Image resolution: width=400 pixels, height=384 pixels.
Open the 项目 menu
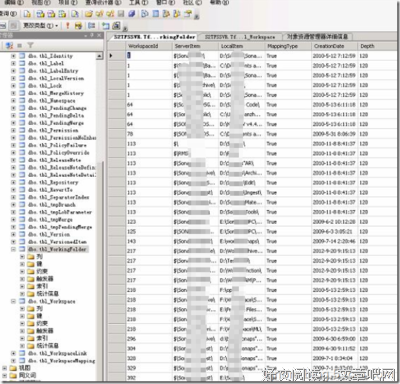tap(68, 3)
